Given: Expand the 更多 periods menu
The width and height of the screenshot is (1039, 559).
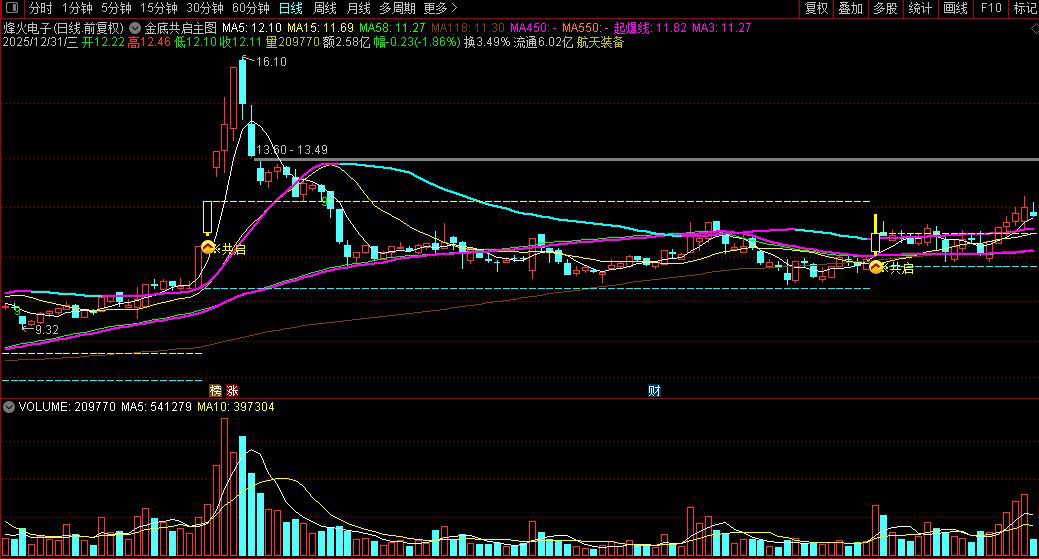Looking at the screenshot, I should click(x=441, y=9).
